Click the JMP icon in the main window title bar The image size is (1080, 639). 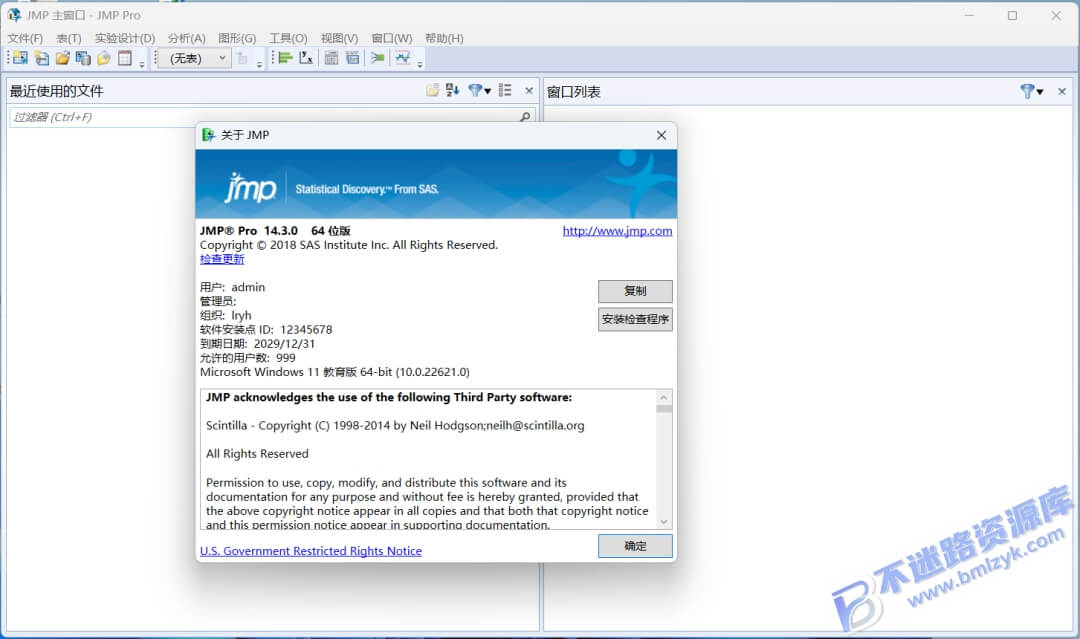(14, 15)
